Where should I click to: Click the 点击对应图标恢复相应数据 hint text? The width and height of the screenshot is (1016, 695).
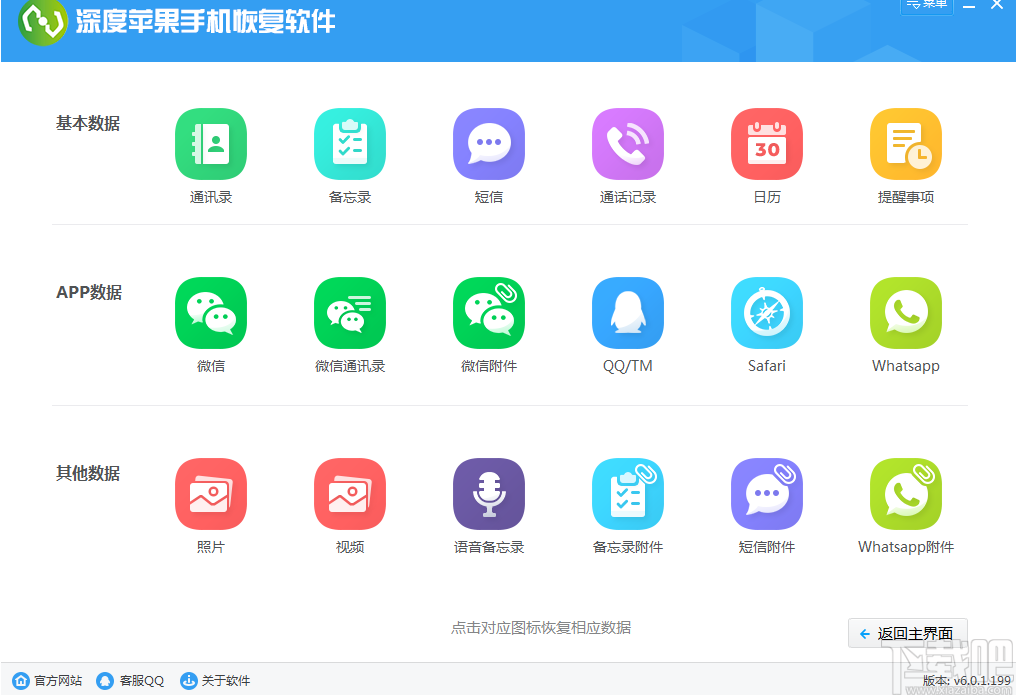click(x=541, y=628)
